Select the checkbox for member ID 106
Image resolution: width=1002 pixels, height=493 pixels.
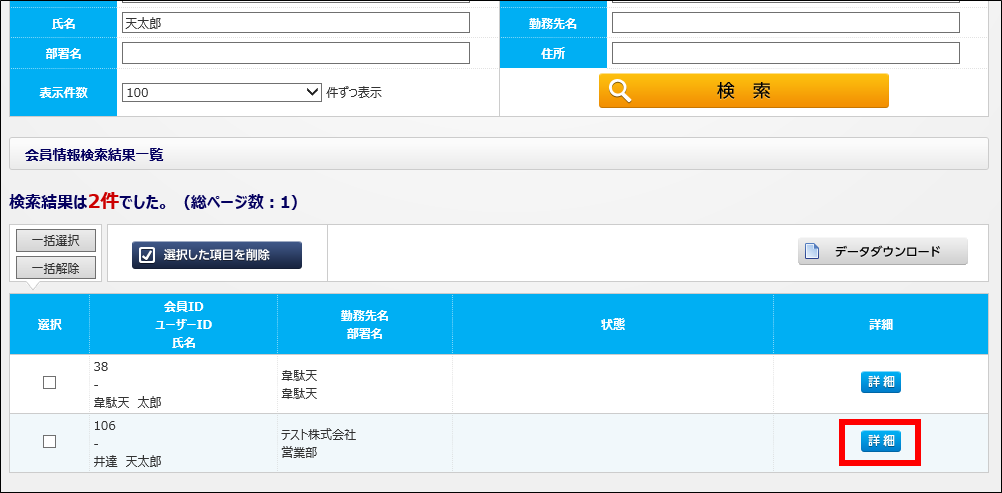[x=49, y=441]
